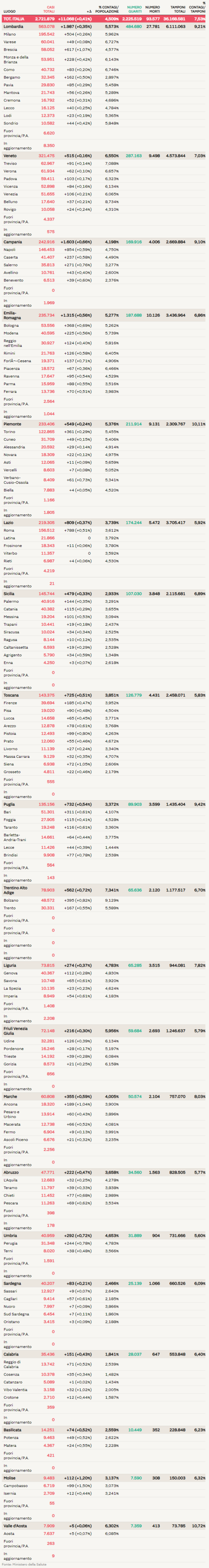Select the Campania region row label
Screen dimensions: 209x1568
tap(13, 242)
